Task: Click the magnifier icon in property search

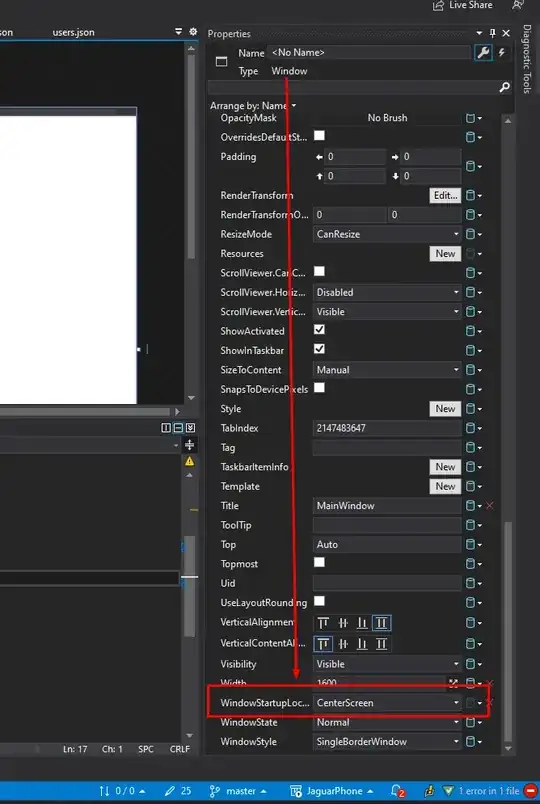Action: pyautogui.click(x=505, y=87)
